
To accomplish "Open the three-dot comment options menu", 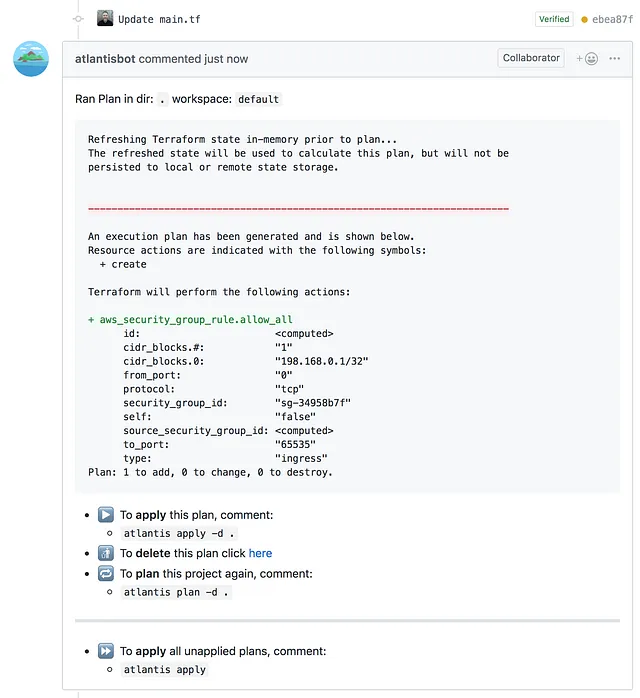I will (x=614, y=58).
